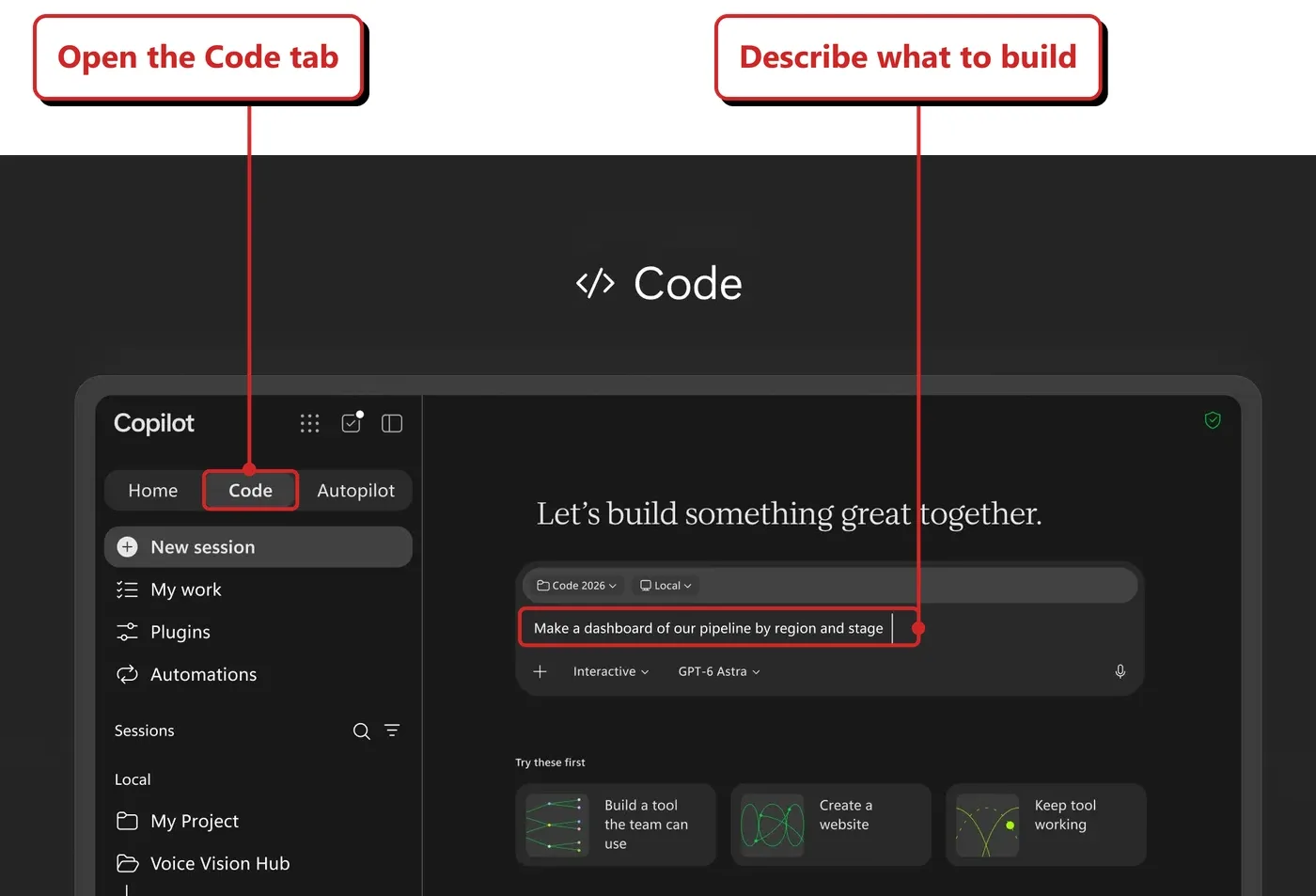This screenshot has width=1316, height=896.
Task: Open the GPT-6 Astra model dropdown
Action: click(x=719, y=671)
